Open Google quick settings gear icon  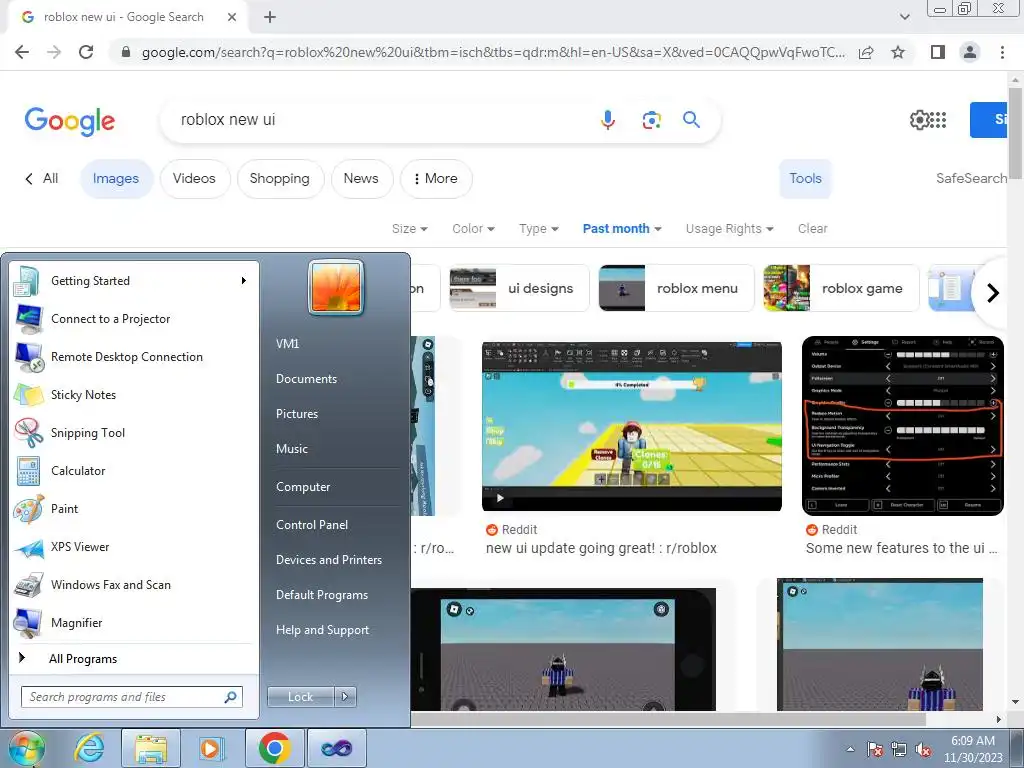click(919, 120)
